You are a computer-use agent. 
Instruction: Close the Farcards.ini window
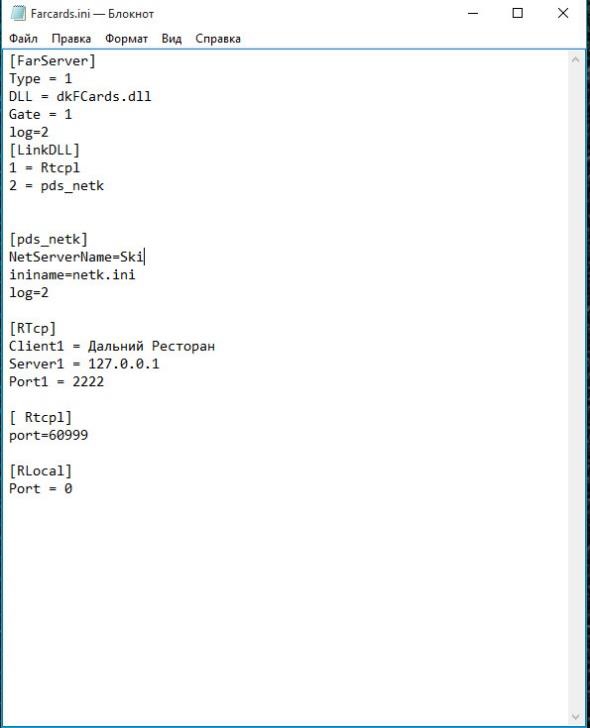(x=563, y=13)
